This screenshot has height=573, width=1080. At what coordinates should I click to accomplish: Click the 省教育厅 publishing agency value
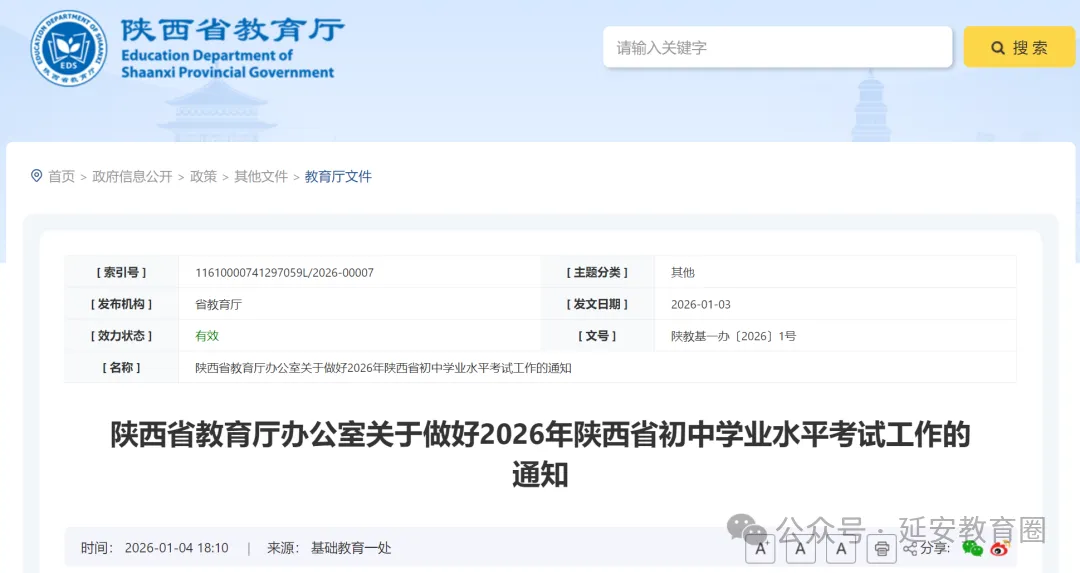click(218, 304)
